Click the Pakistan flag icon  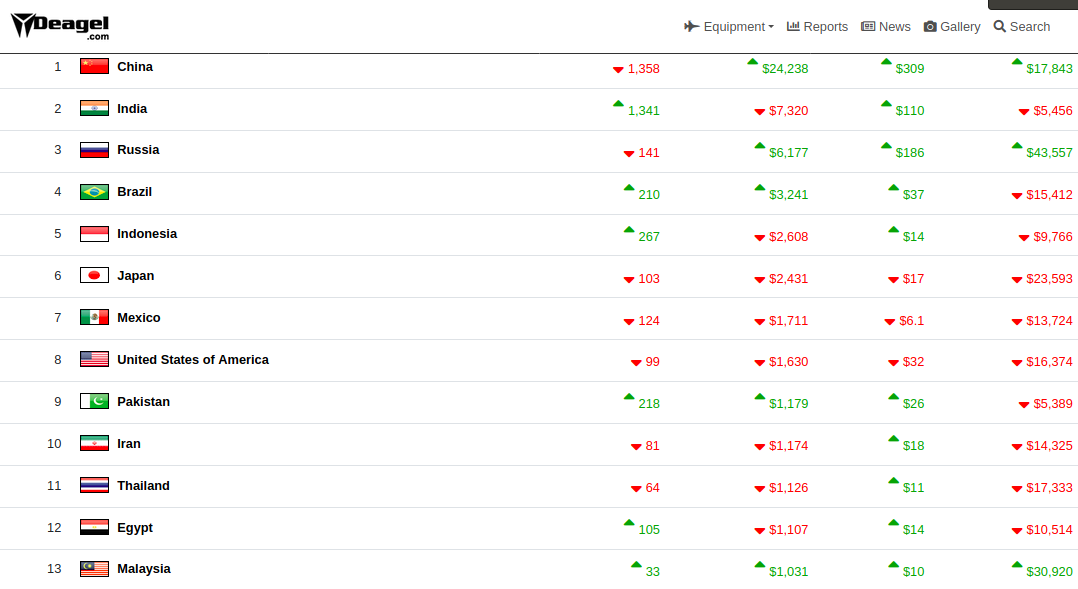pyautogui.click(x=94, y=402)
